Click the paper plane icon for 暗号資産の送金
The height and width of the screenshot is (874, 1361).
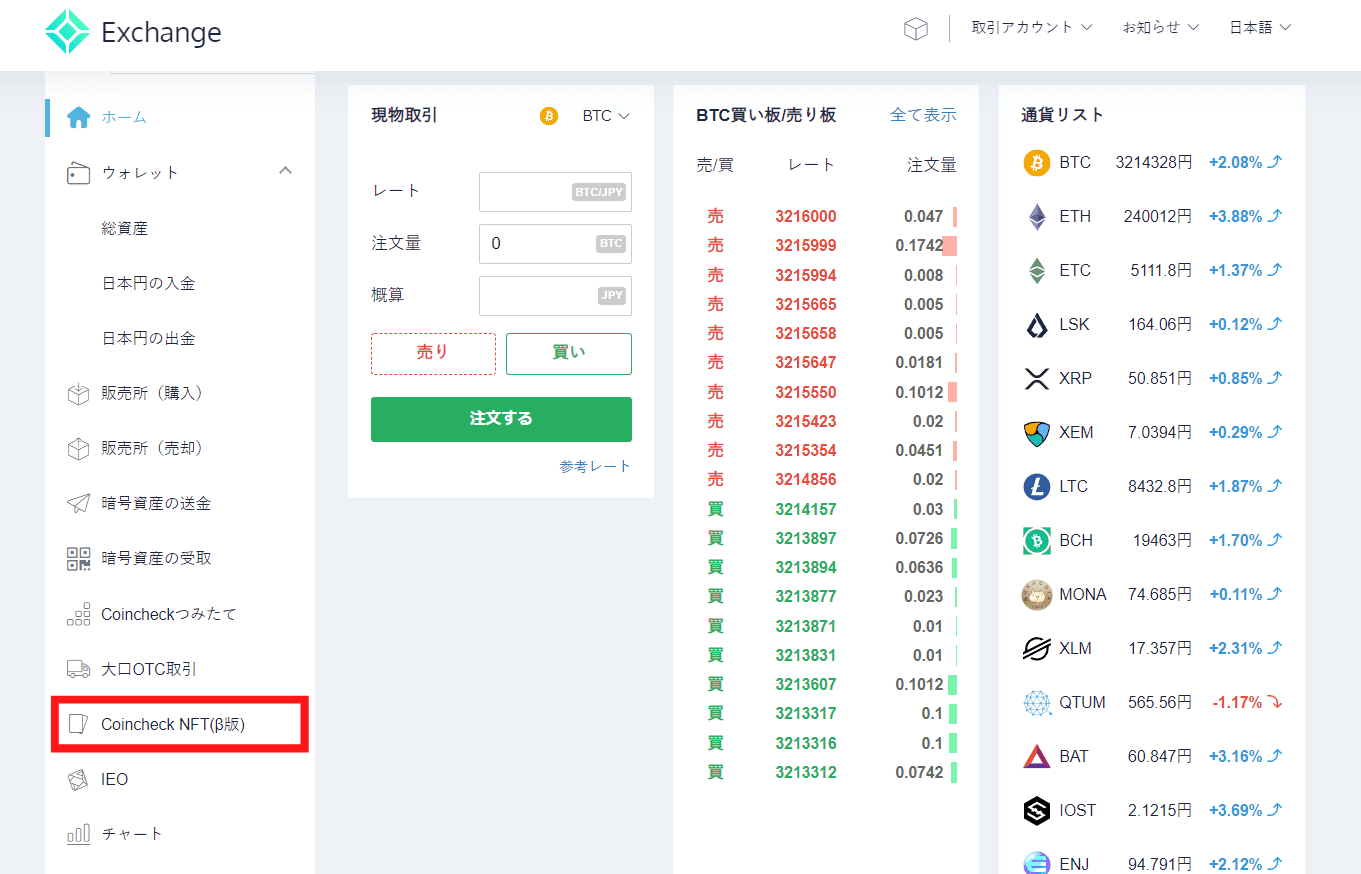tap(79, 503)
